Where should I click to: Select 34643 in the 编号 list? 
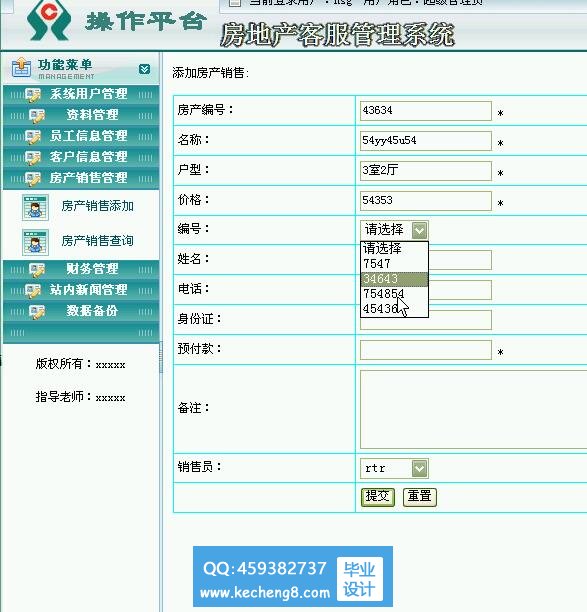click(394, 279)
